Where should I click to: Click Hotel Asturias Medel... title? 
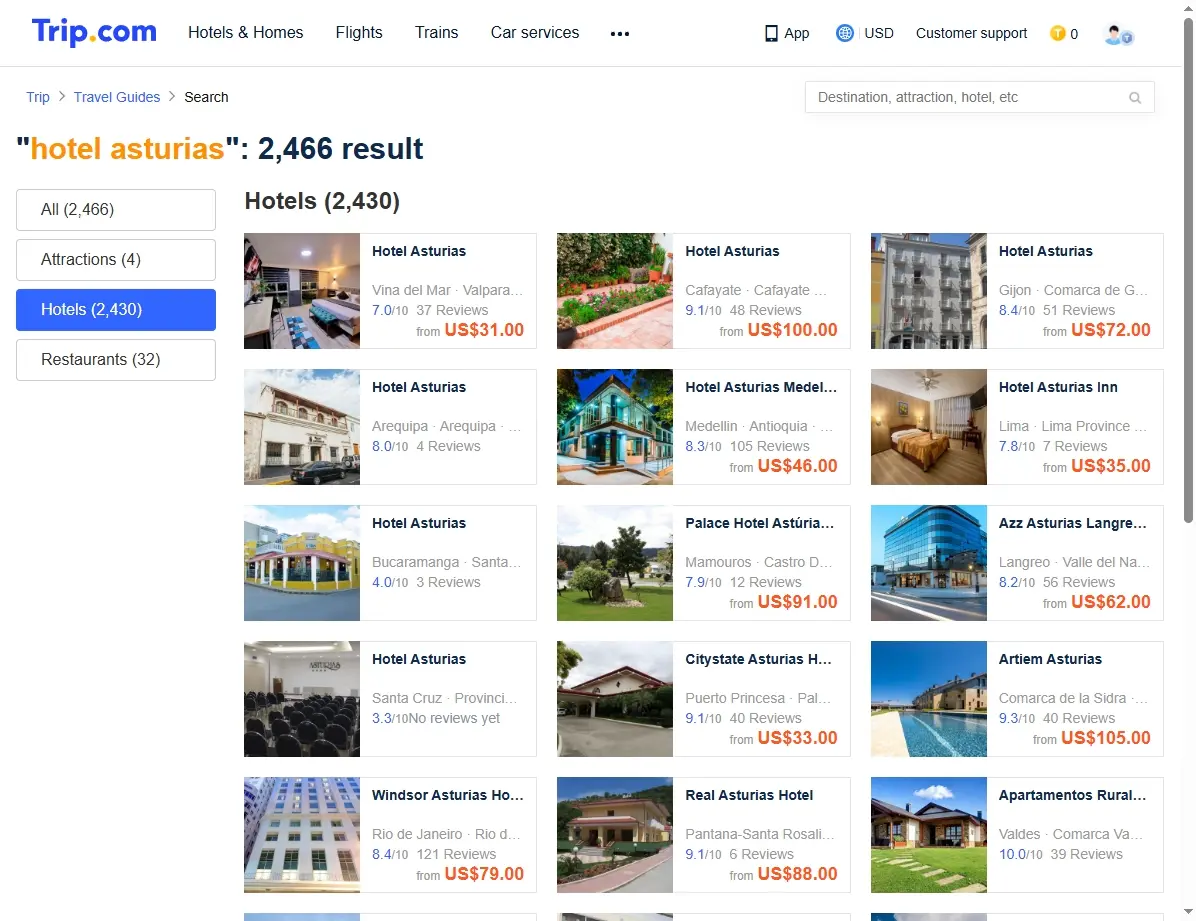[x=760, y=387]
